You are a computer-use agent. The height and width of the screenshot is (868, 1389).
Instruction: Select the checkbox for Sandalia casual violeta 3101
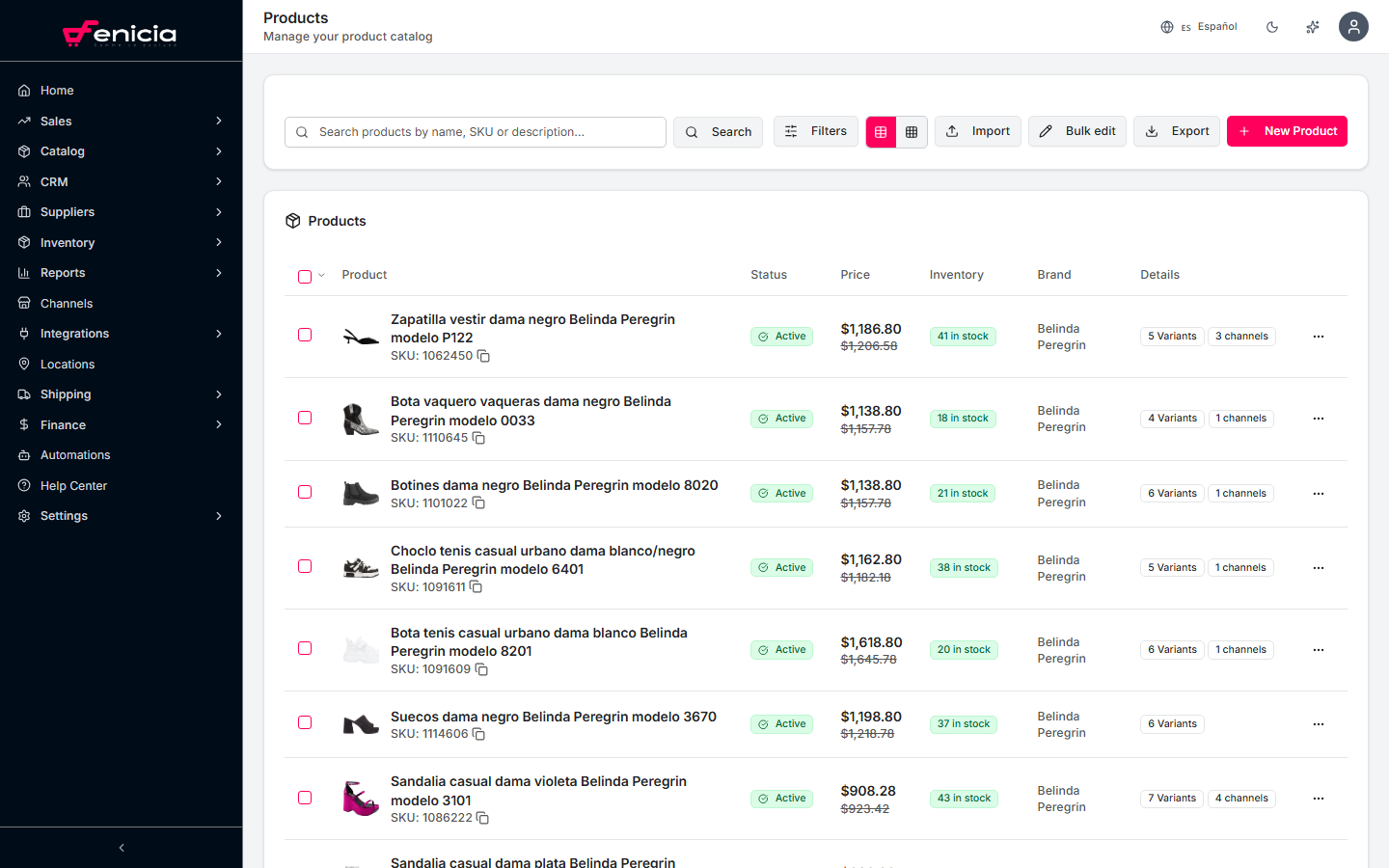tap(305, 798)
